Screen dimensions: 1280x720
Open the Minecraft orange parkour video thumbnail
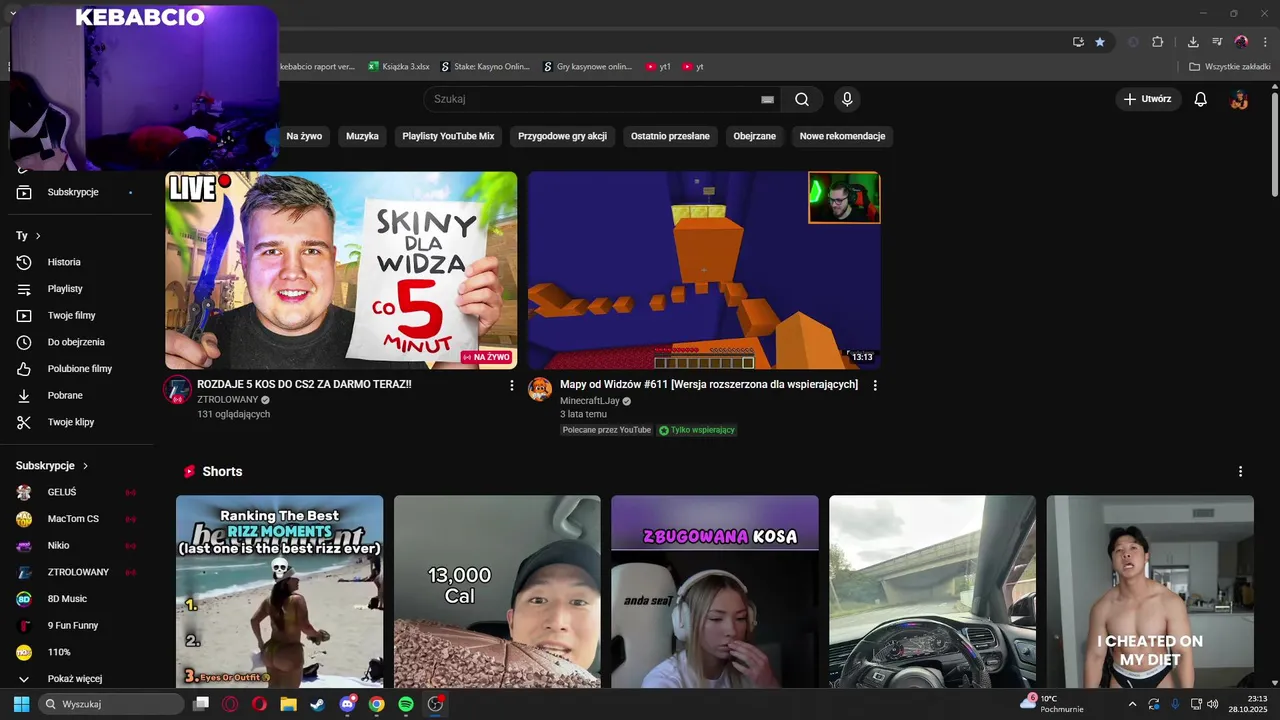point(704,270)
